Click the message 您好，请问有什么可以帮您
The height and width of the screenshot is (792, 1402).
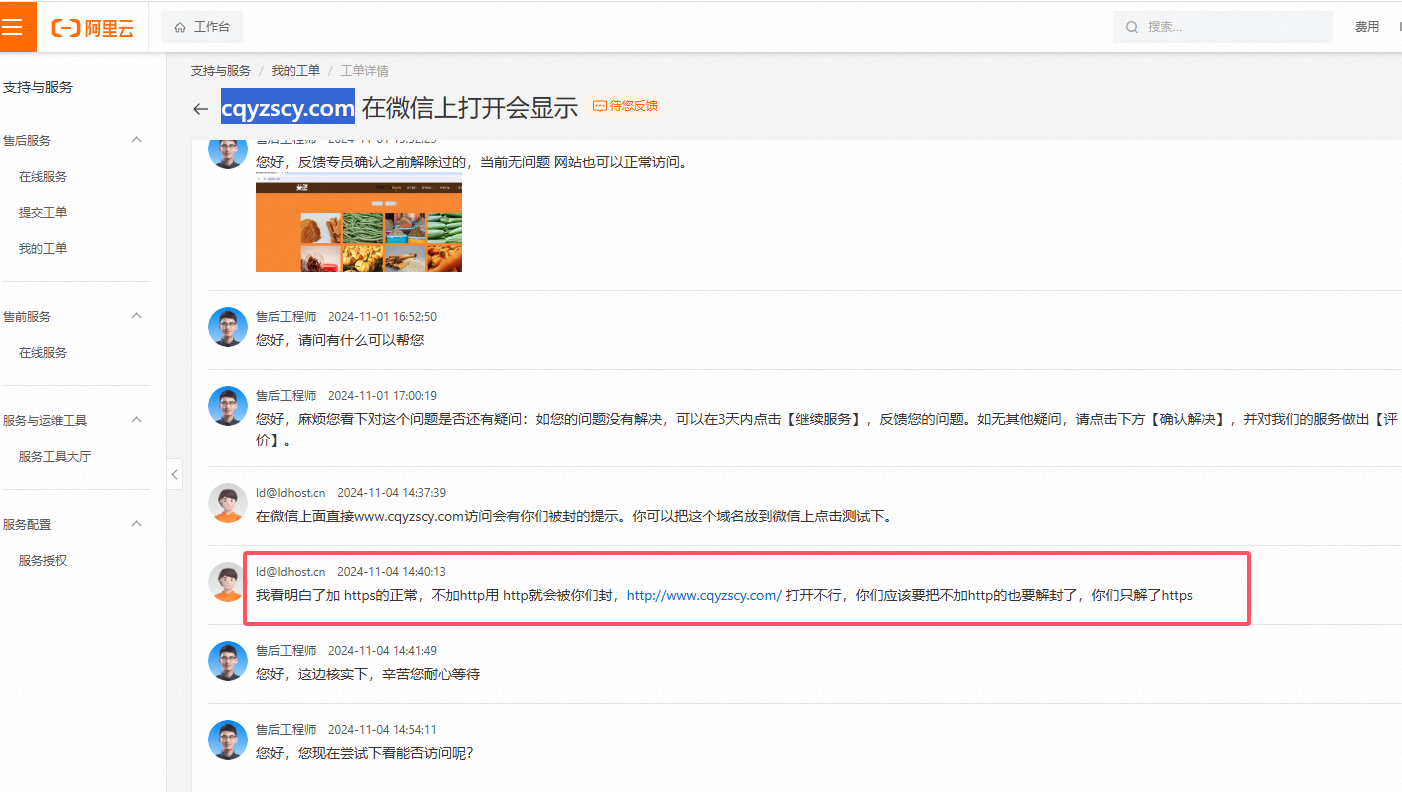pyautogui.click(x=340, y=340)
